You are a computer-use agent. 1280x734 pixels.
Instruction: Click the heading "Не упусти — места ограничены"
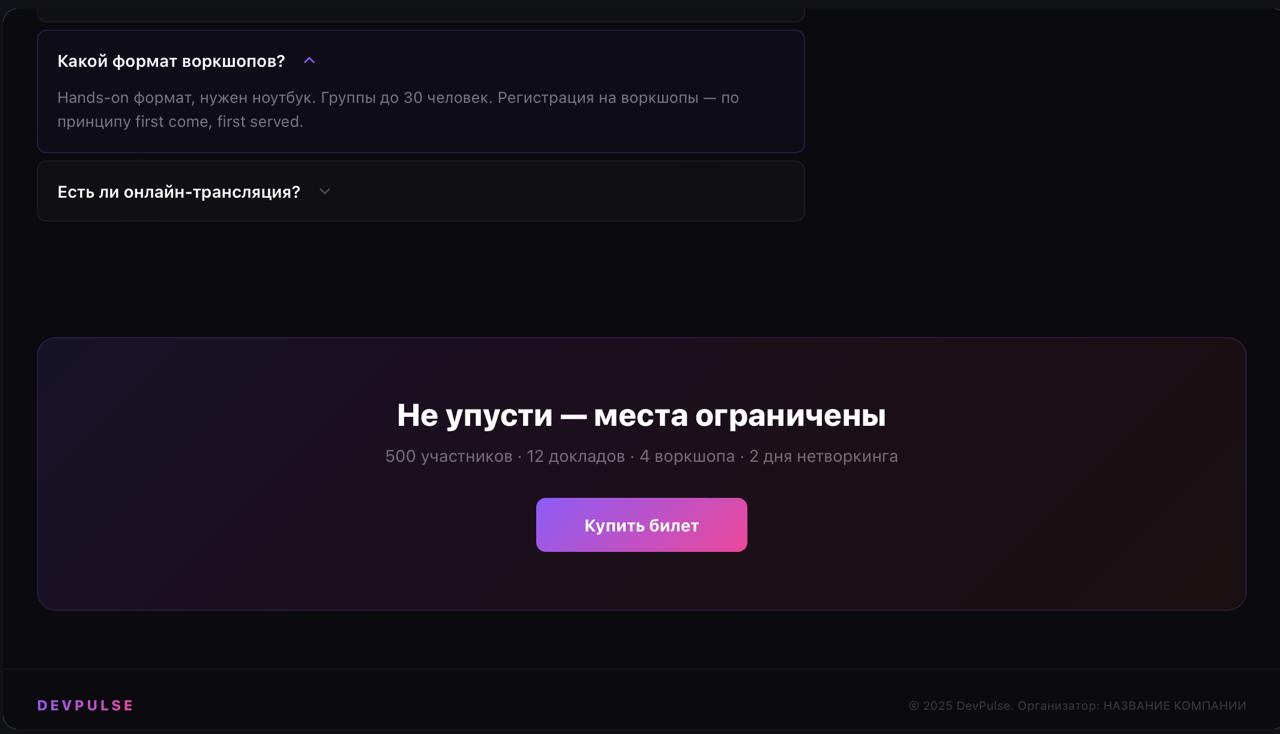click(641, 415)
